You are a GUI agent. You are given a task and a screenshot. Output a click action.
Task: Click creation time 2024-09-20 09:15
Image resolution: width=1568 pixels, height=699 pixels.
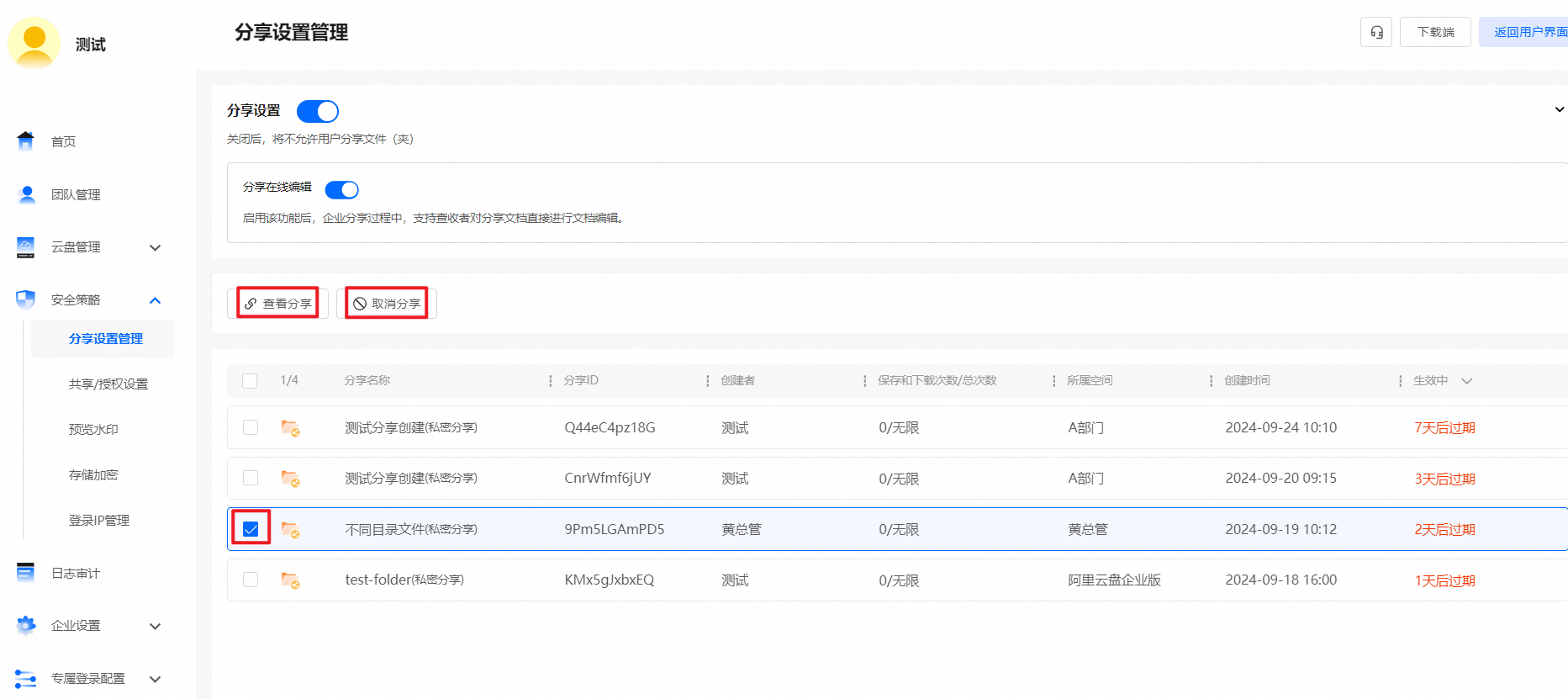[1280, 478]
